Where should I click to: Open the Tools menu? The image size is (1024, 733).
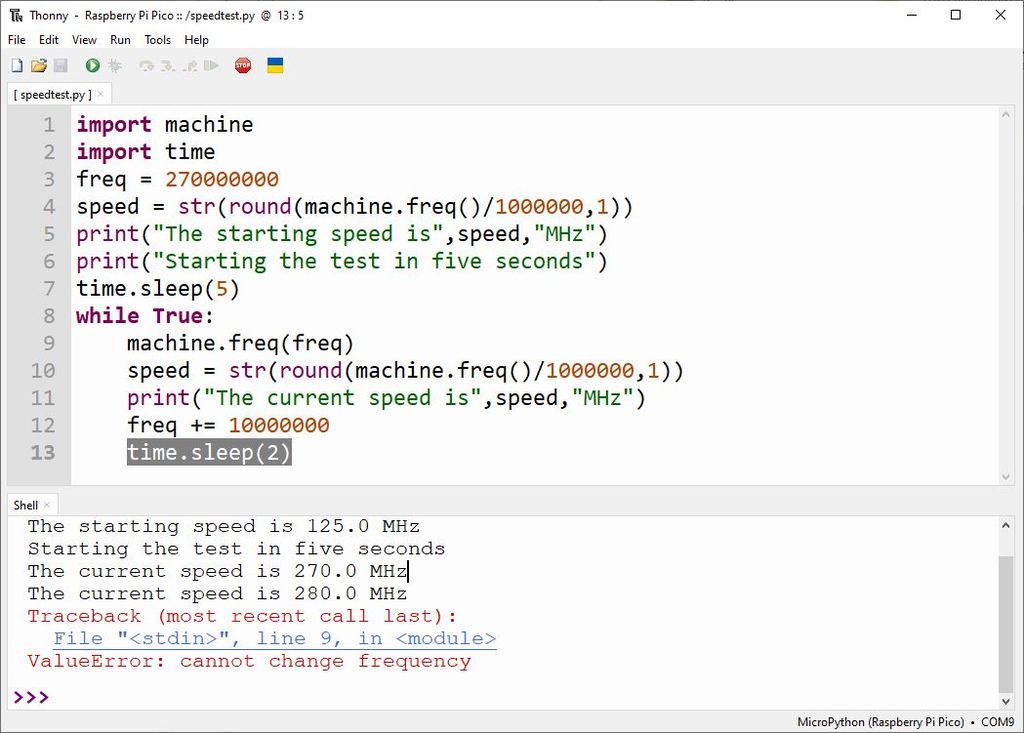pos(157,40)
